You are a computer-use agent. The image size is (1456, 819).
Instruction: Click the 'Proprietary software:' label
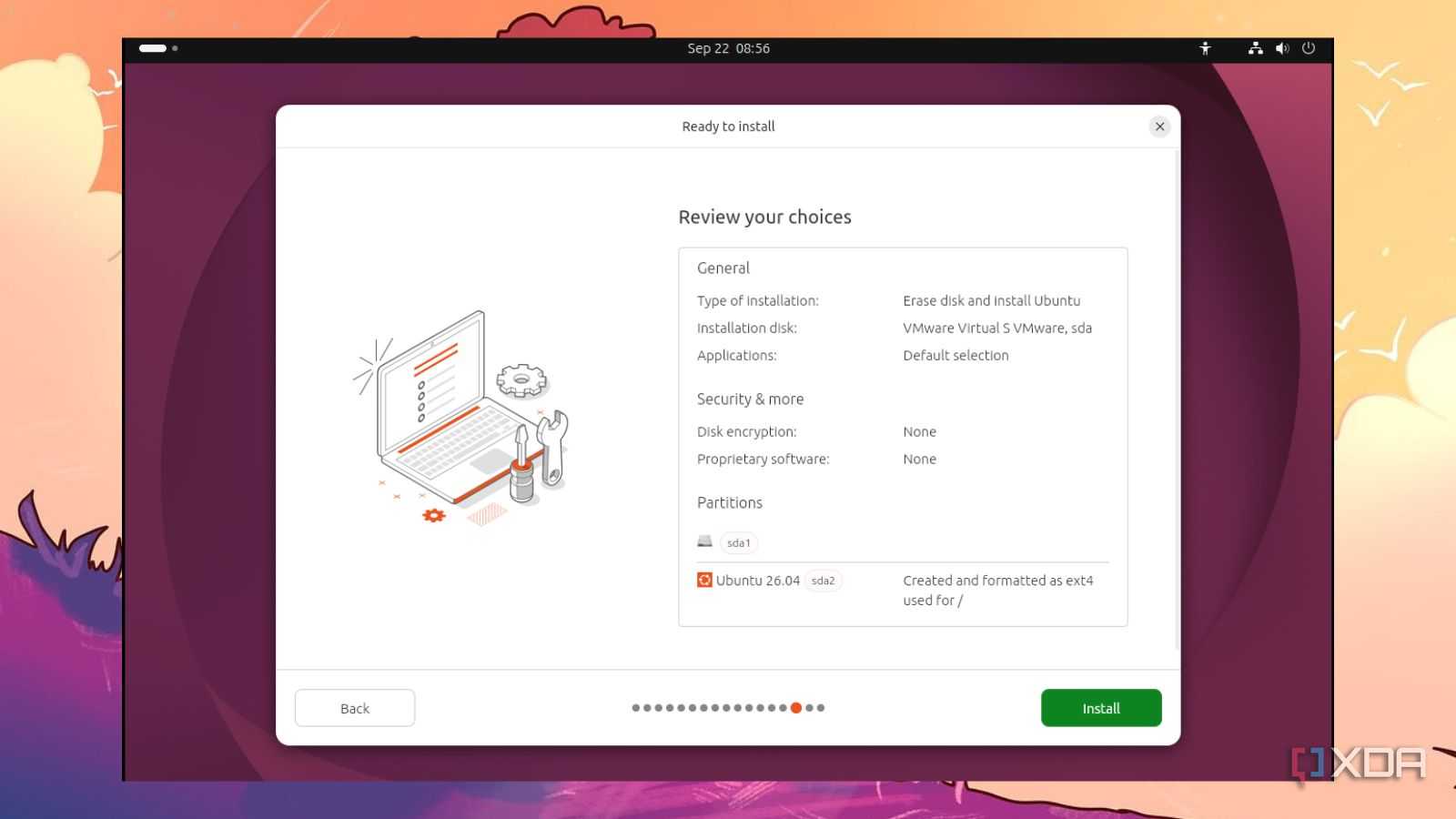(x=763, y=460)
